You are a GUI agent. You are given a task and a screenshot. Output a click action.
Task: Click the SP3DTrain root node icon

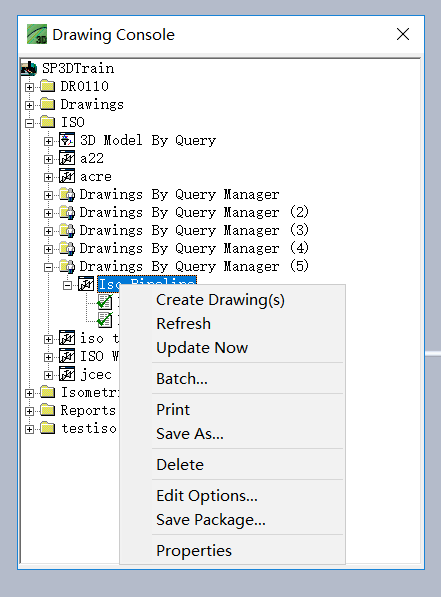(29, 69)
